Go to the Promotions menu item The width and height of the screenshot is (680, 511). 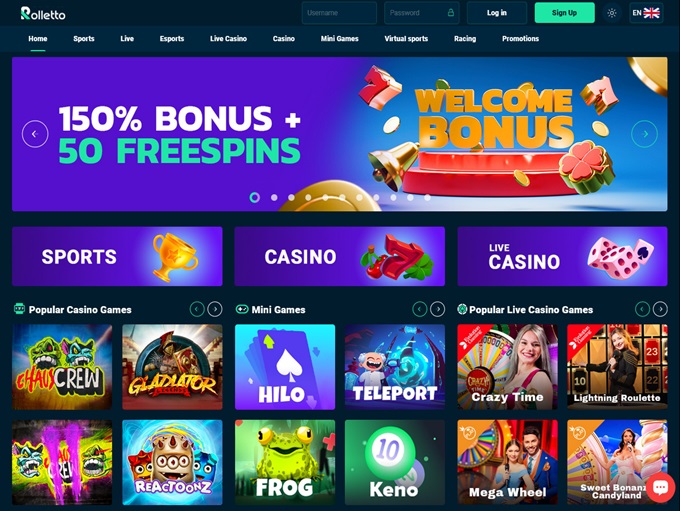click(x=520, y=39)
